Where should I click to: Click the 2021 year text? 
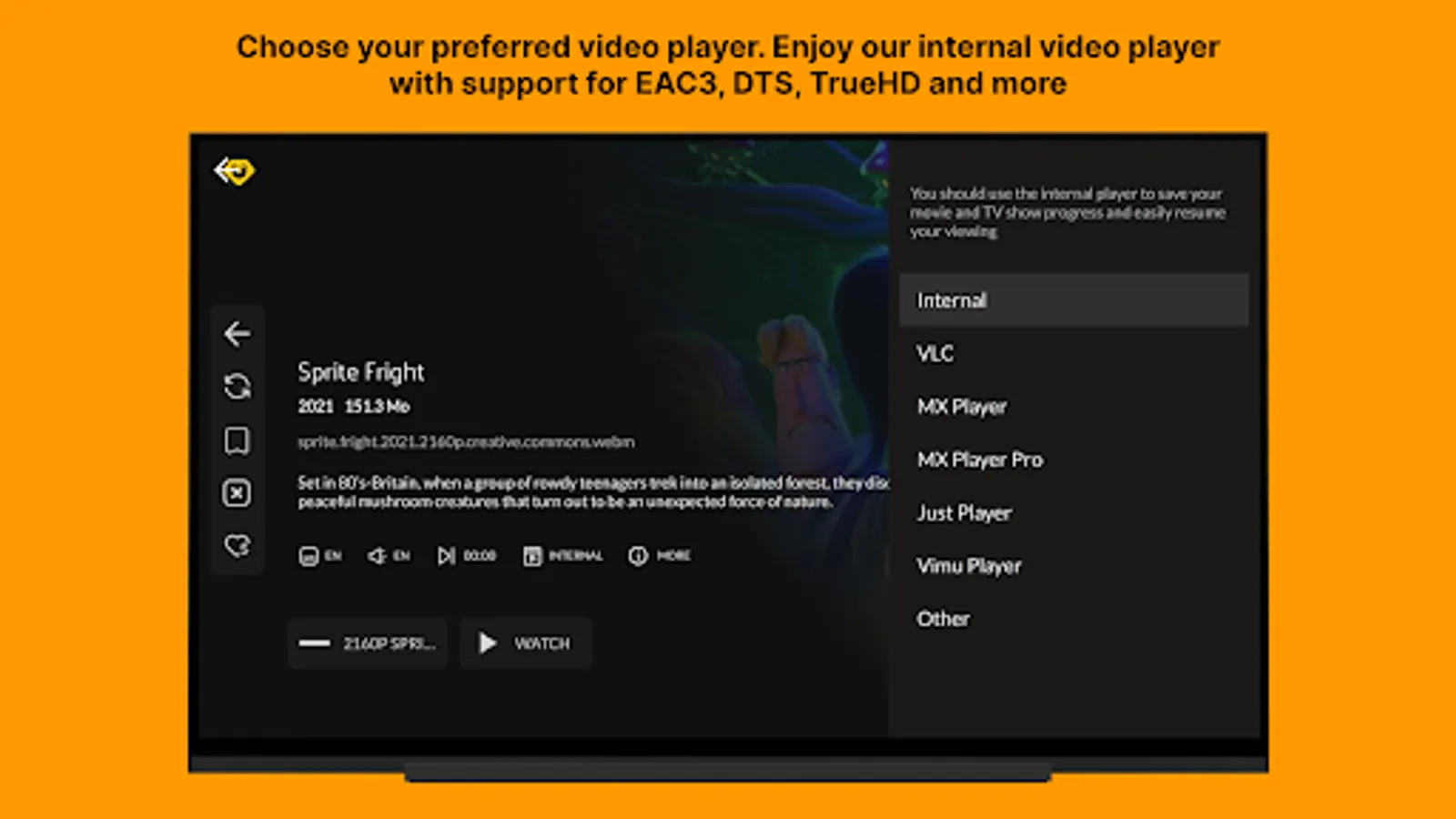(x=316, y=406)
